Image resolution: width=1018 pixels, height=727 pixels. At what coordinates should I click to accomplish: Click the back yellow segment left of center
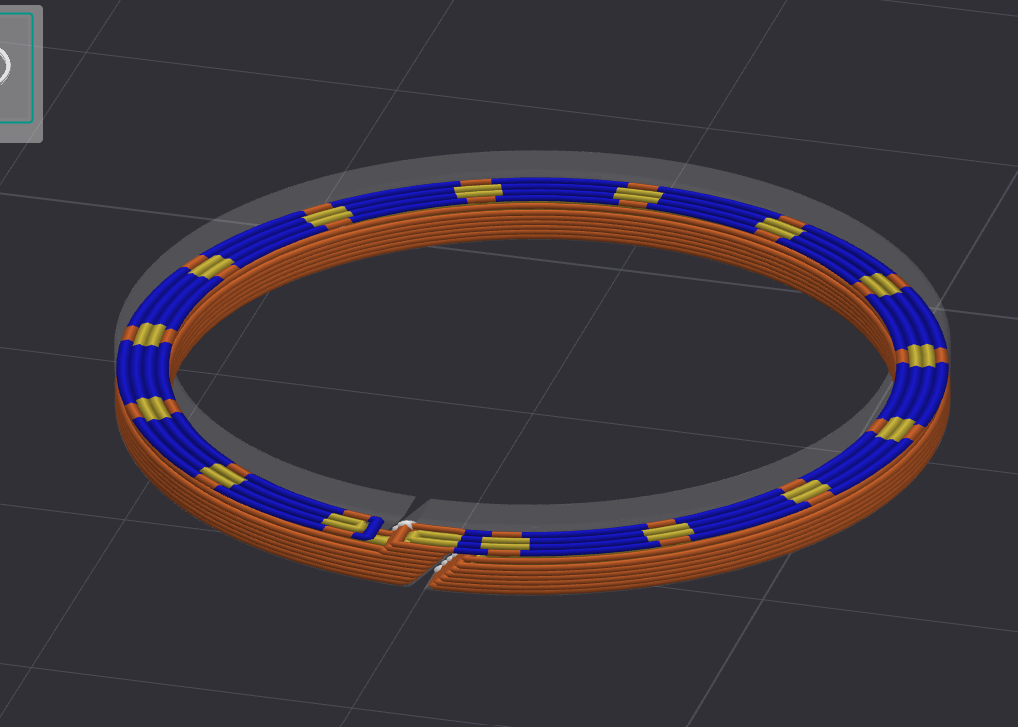[478, 191]
